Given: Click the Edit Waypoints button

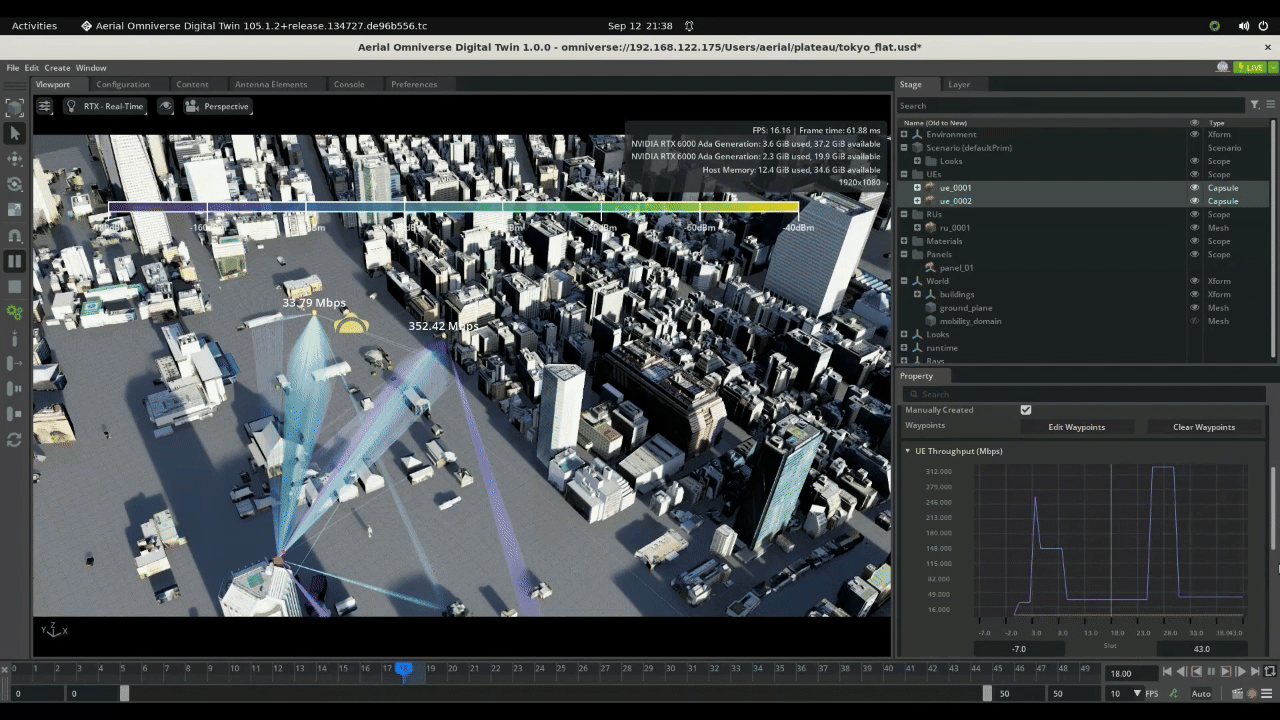Looking at the screenshot, I should click(x=1077, y=427).
